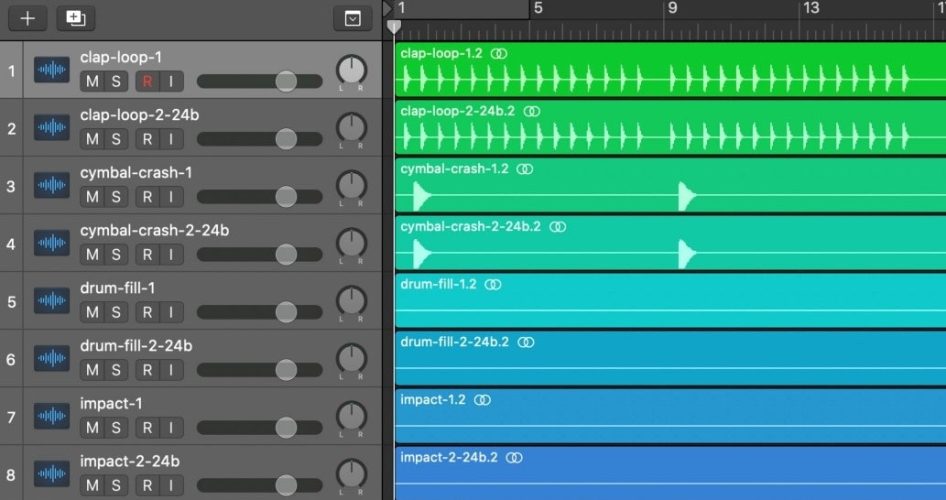Mute the clap-loop-2-24b track
Viewport: 946px width, 500px height.
[x=92, y=139]
